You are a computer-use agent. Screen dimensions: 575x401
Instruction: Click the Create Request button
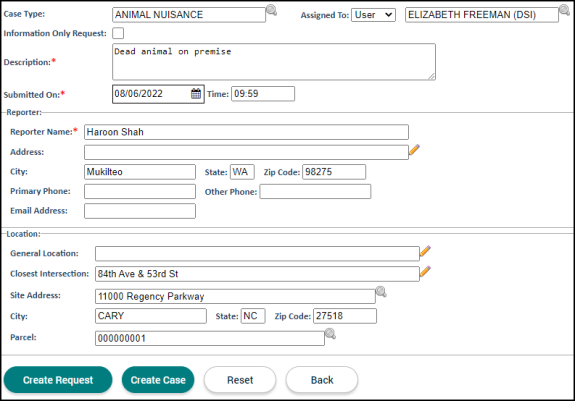(58, 380)
